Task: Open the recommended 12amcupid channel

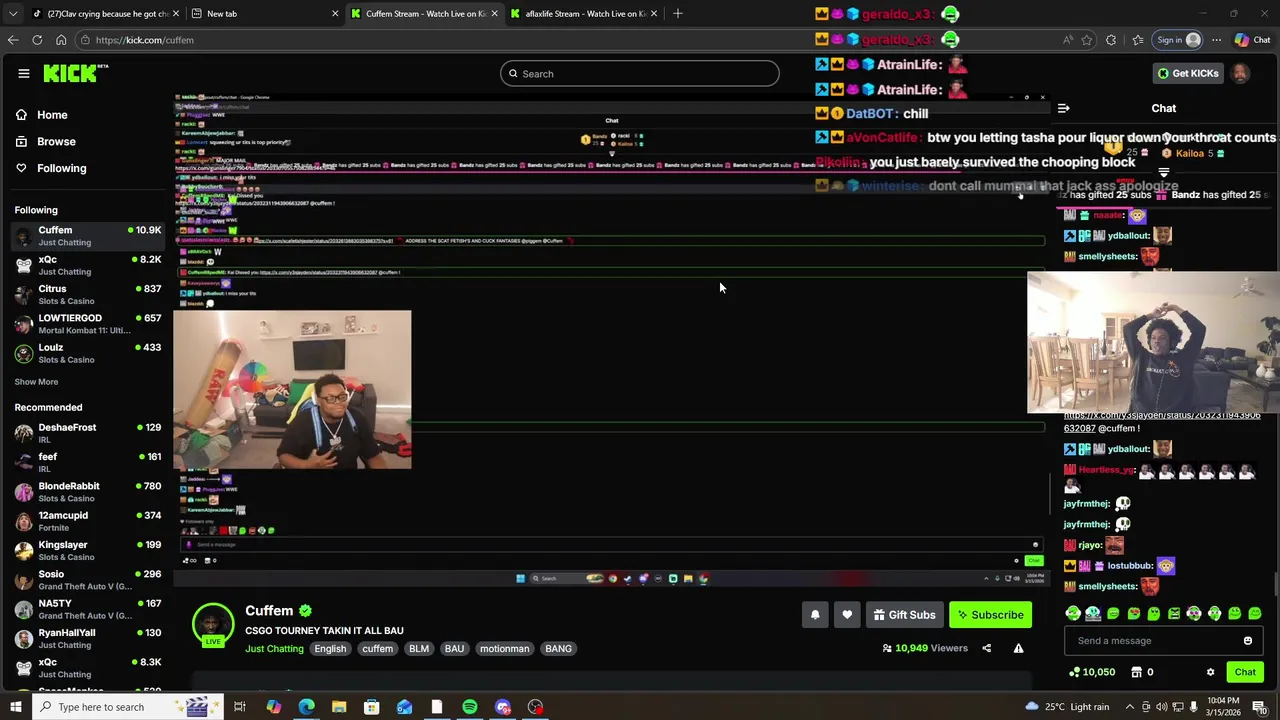Action: click(88, 521)
